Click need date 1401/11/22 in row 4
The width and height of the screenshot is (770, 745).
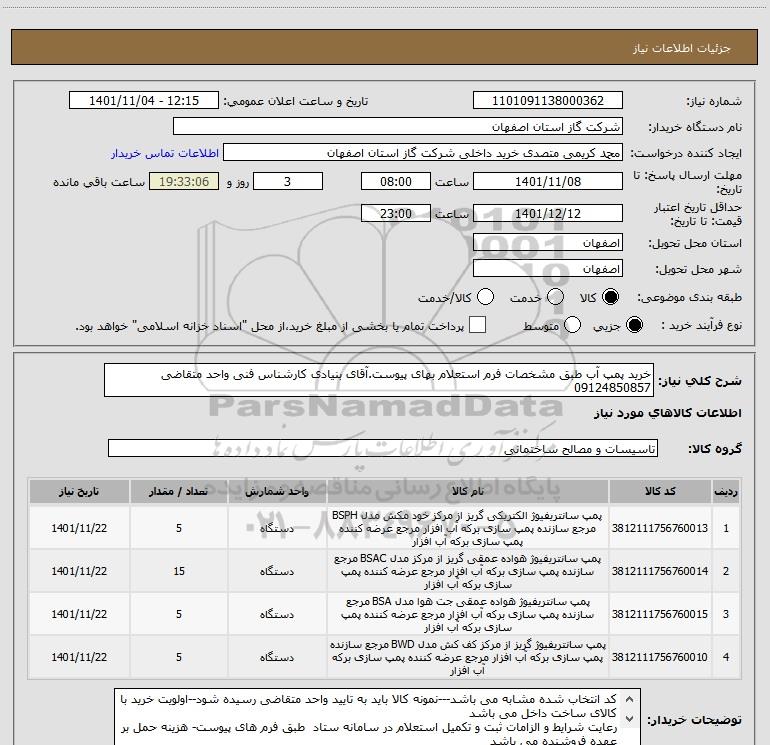click(79, 657)
